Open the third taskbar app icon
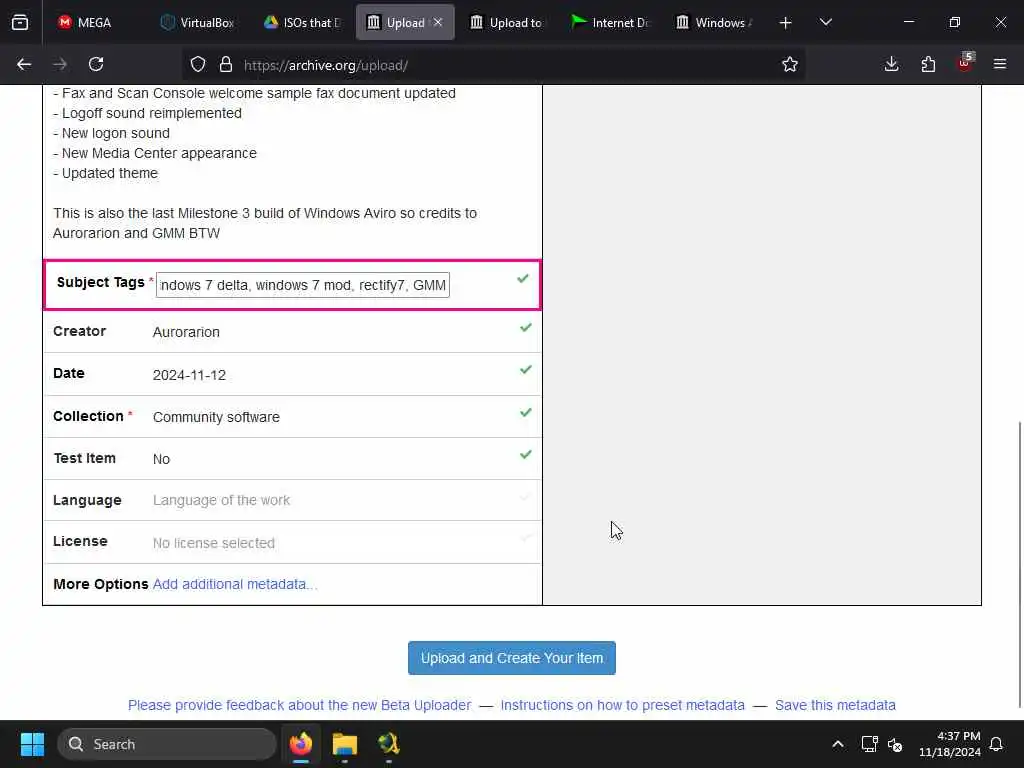Viewport: 1024px width, 768px height. point(389,744)
